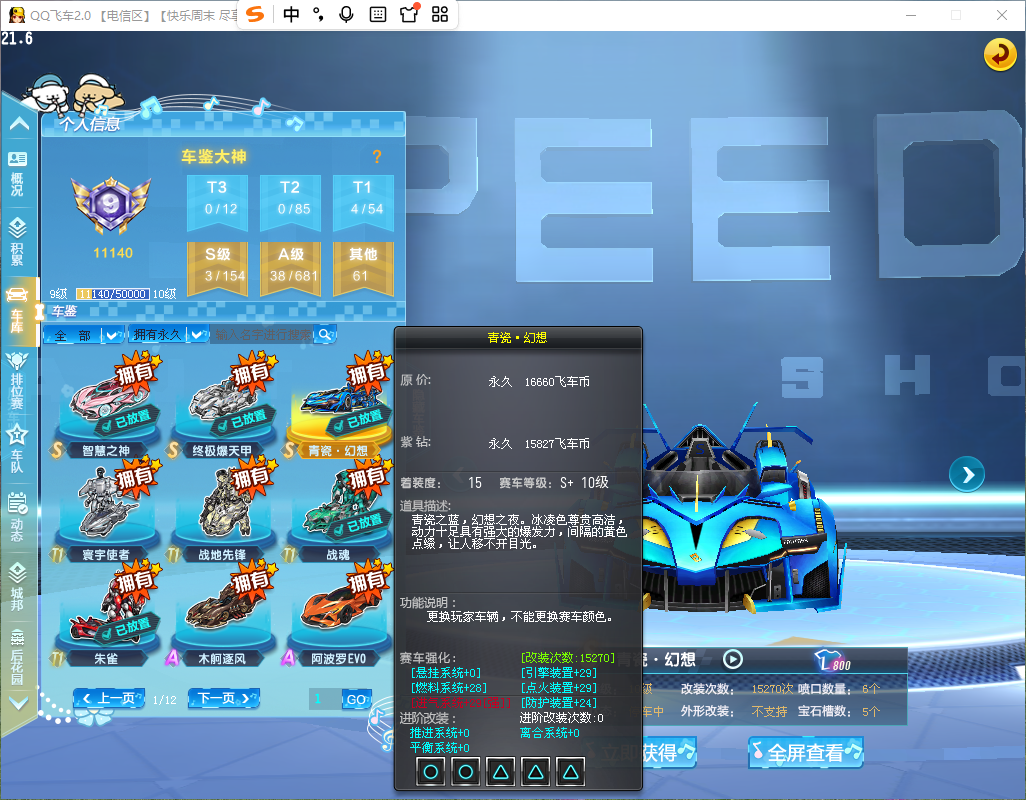Select the 其他 car category tab

363,268
